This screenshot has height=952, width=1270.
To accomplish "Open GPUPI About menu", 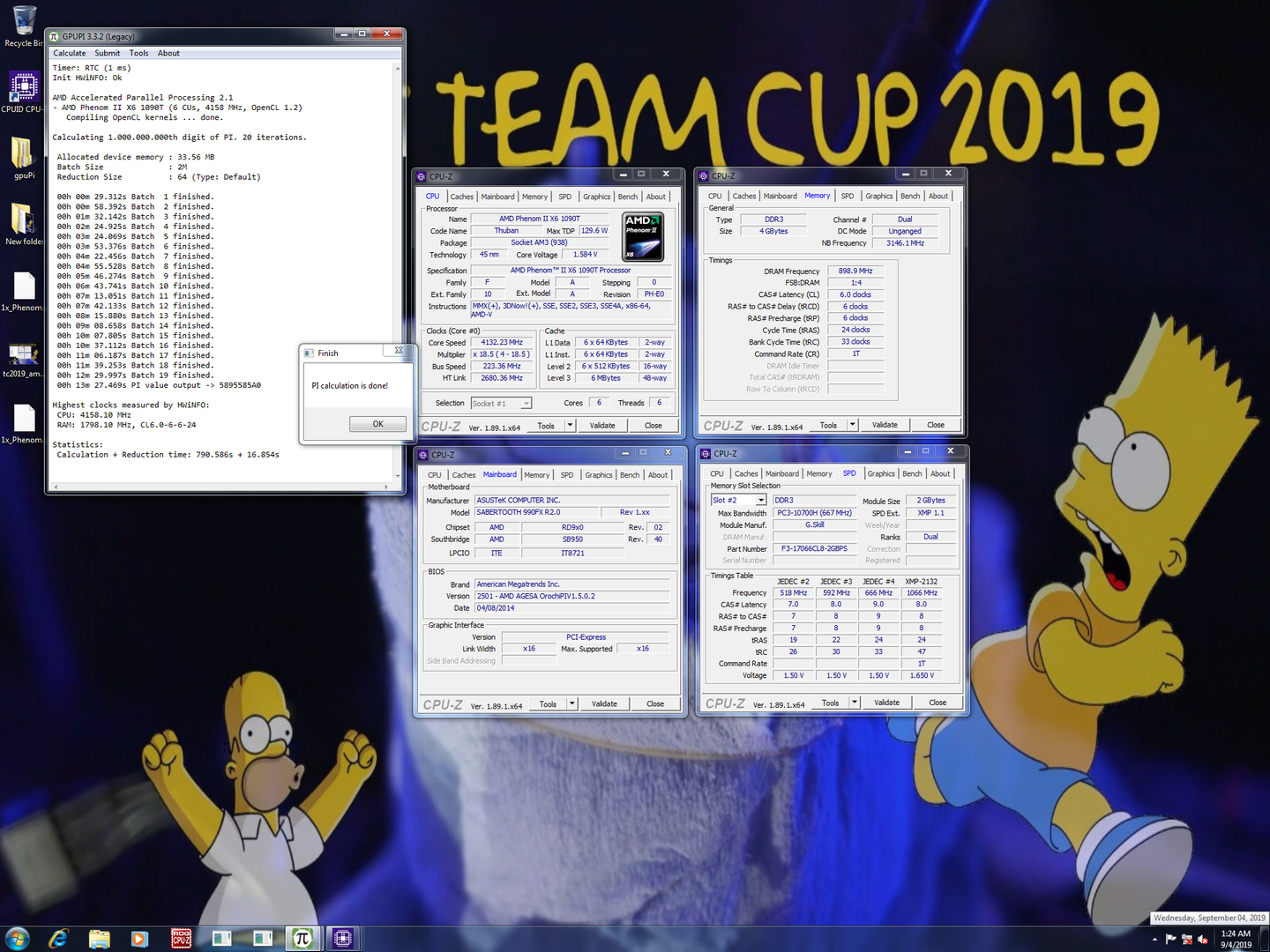I will (x=168, y=53).
